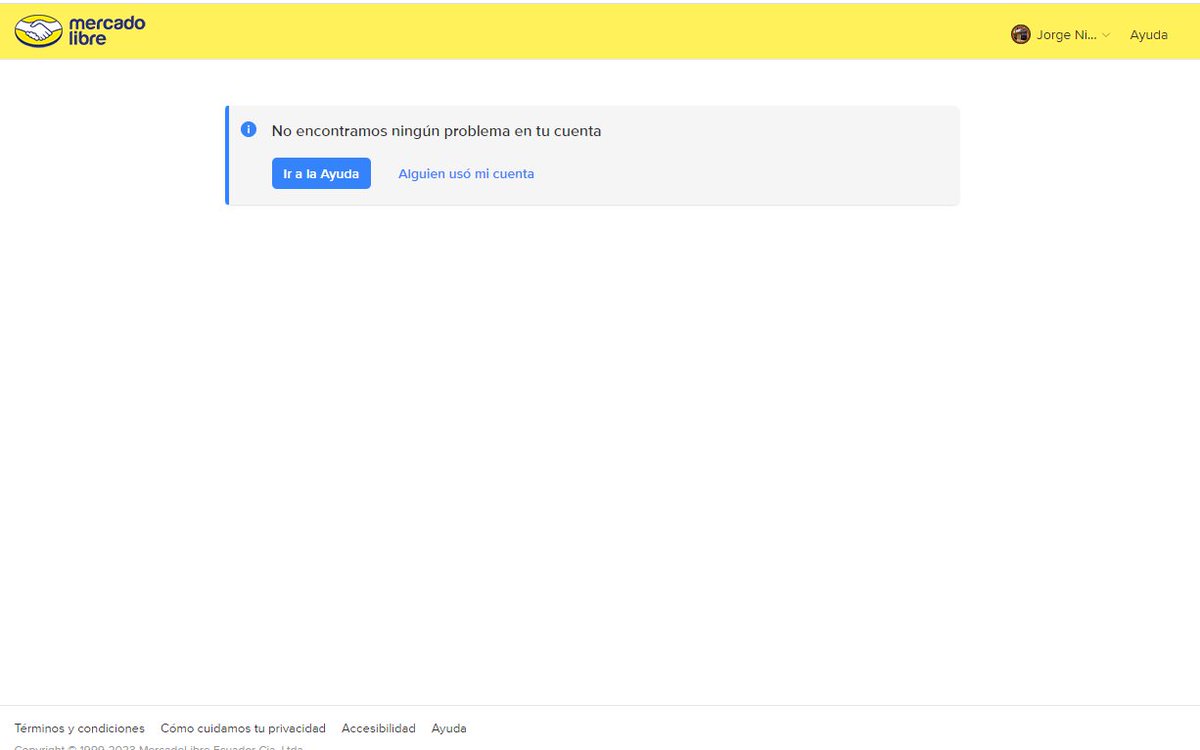Open the Alguien usó mi cuenta link
This screenshot has width=1200, height=750.
click(x=466, y=174)
